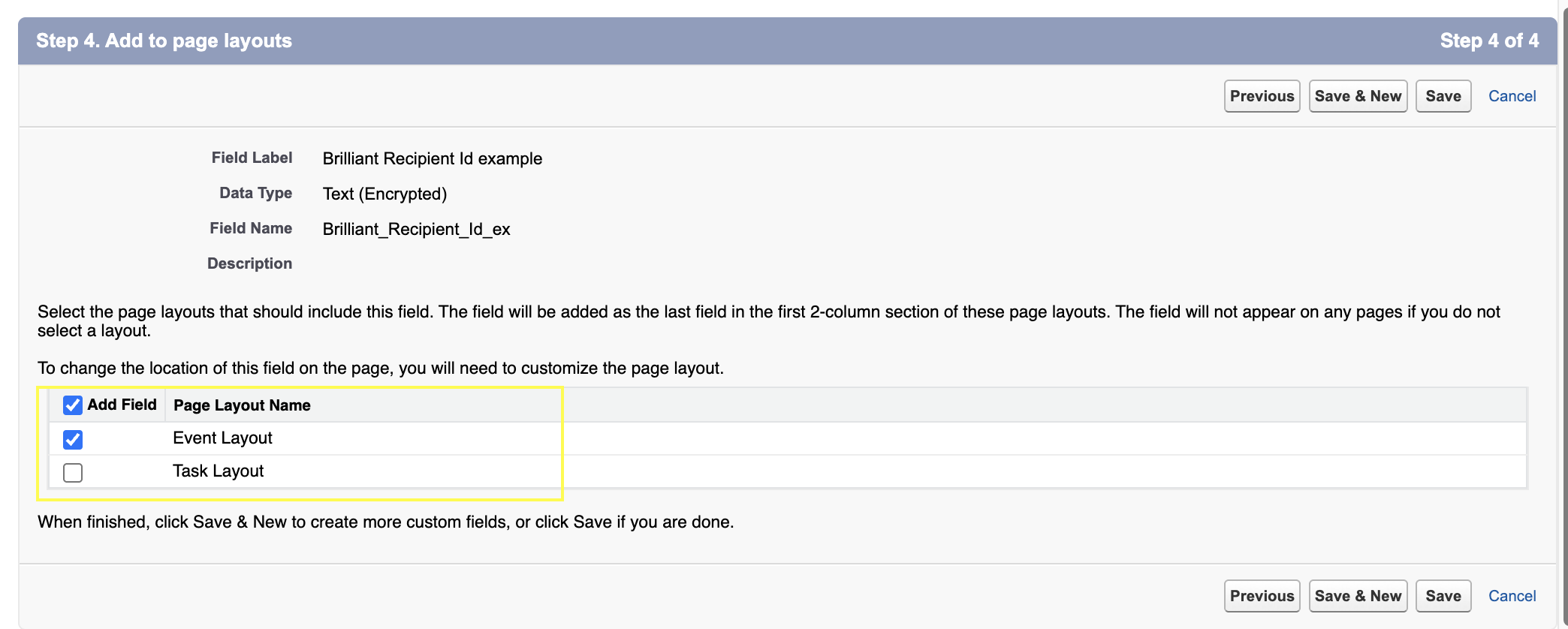The height and width of the screenshot is (629, 1568).
Task: Click the Step 4. Add to page layouts heading
Action: pyautogui.click(x=164, y=41)
